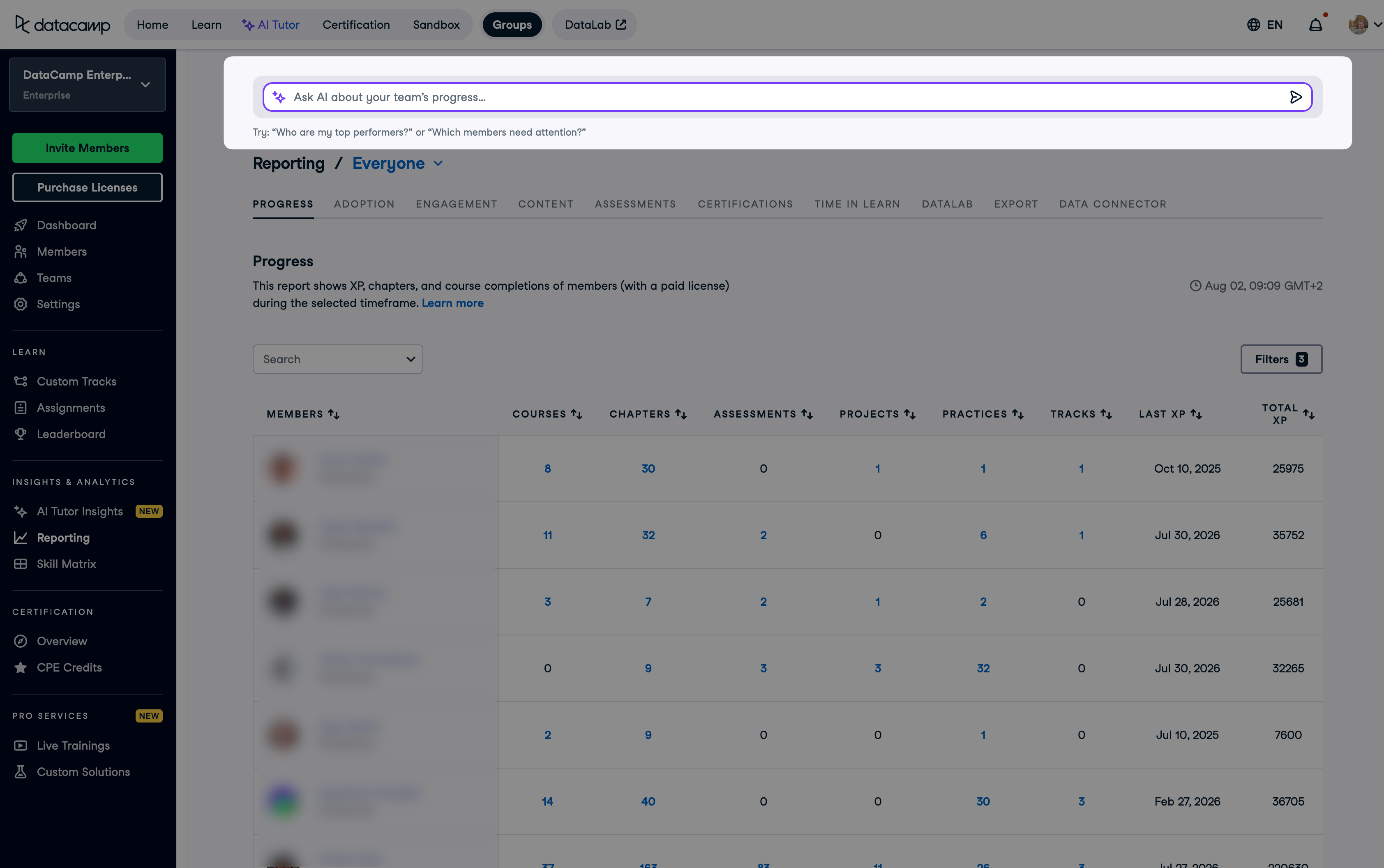Viewport: 1384px width, 868px height.
Task: Go to Members in sidebar
Action: (x=62, y=252)
